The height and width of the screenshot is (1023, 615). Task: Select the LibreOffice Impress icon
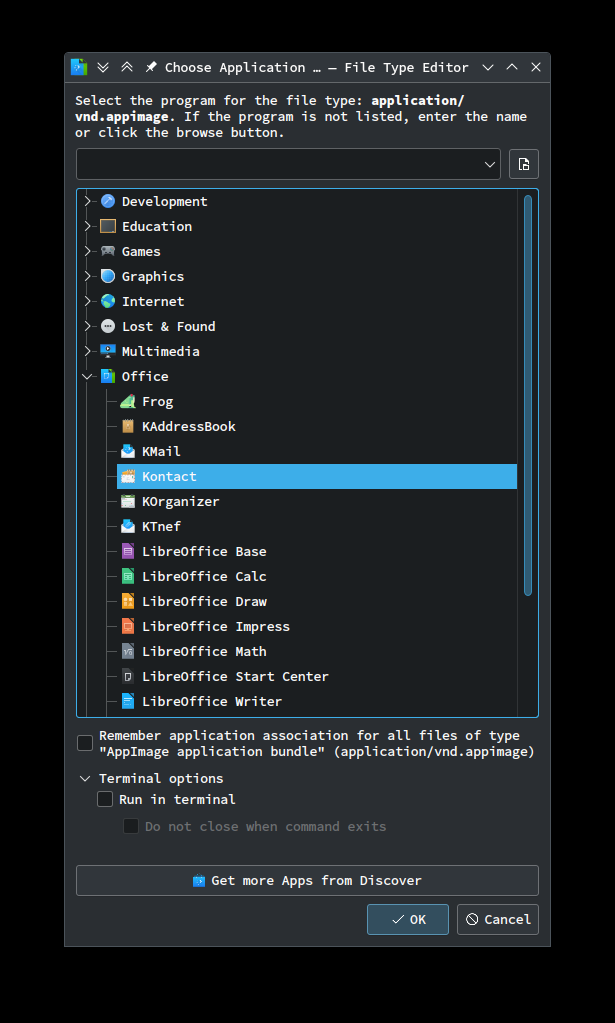coord(128,626)
